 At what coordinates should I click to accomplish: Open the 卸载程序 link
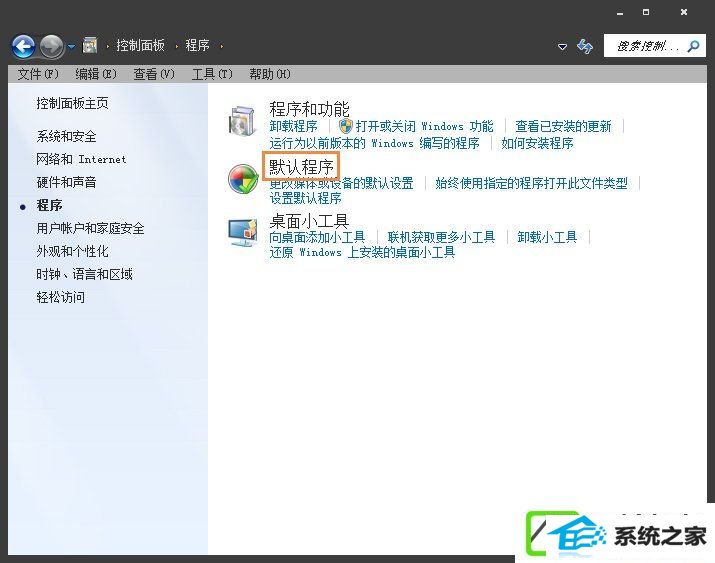pyautogui.click(x=293, y=126)
